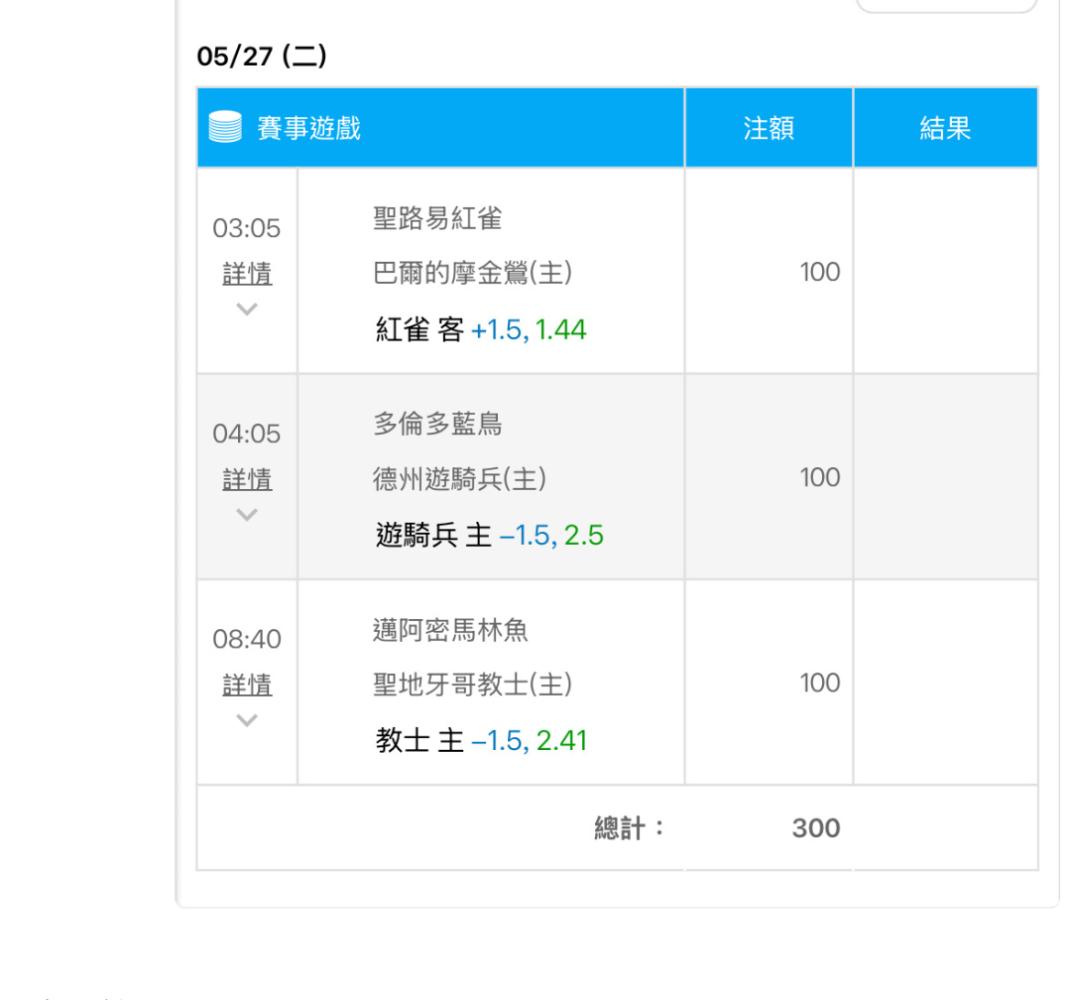The width and height of the screenshot is (1071, 1000).
Task: Click the 遊騎兵 主 –1.5, 2.5 bet line
Action: 479,535
